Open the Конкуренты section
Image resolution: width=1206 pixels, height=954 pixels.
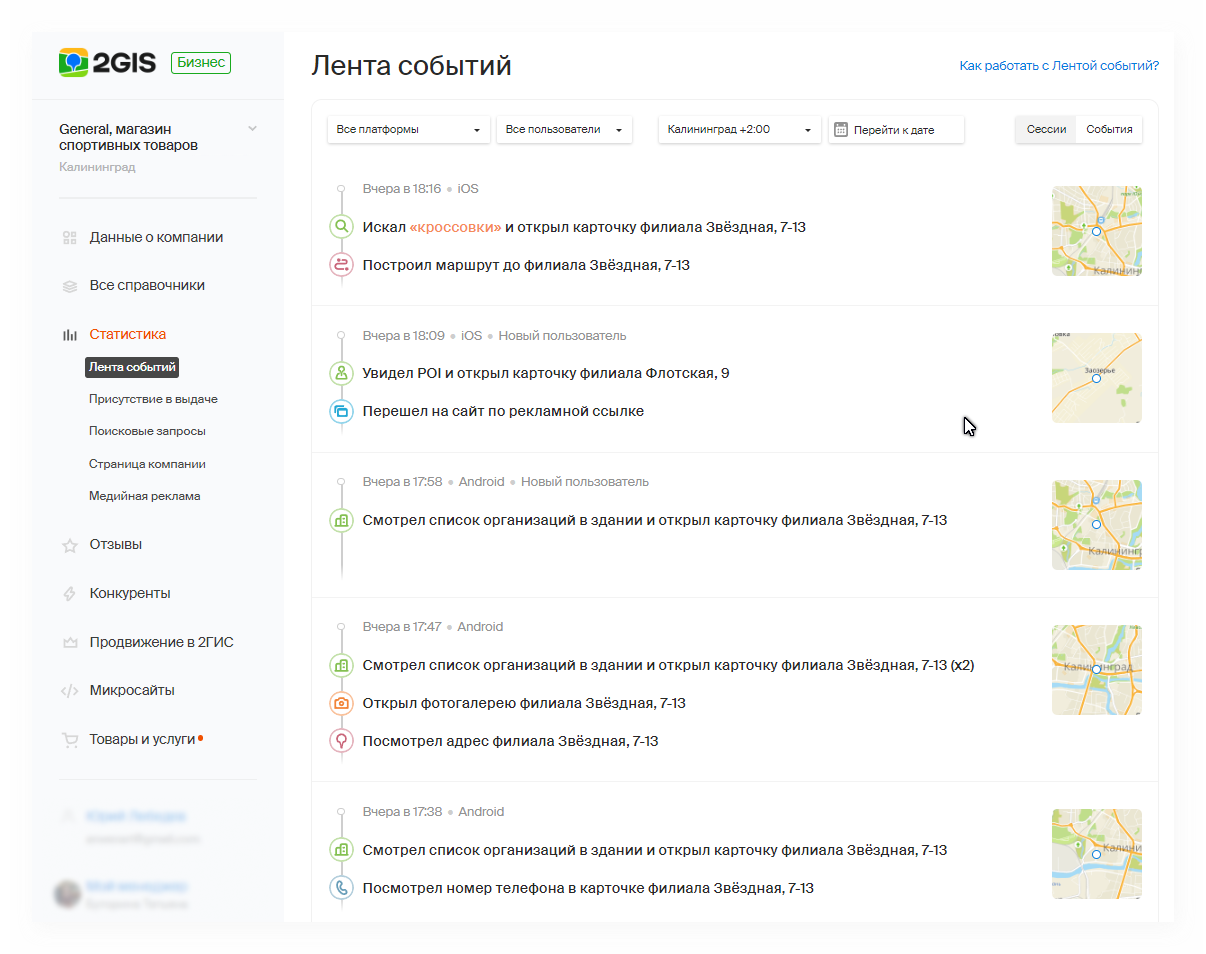coord(130,594)
